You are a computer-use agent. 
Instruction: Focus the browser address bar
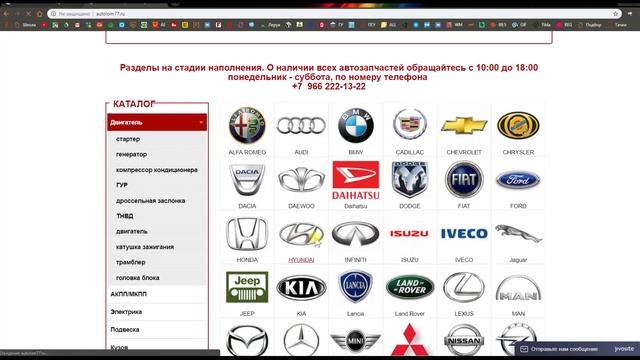coord(333,13)
